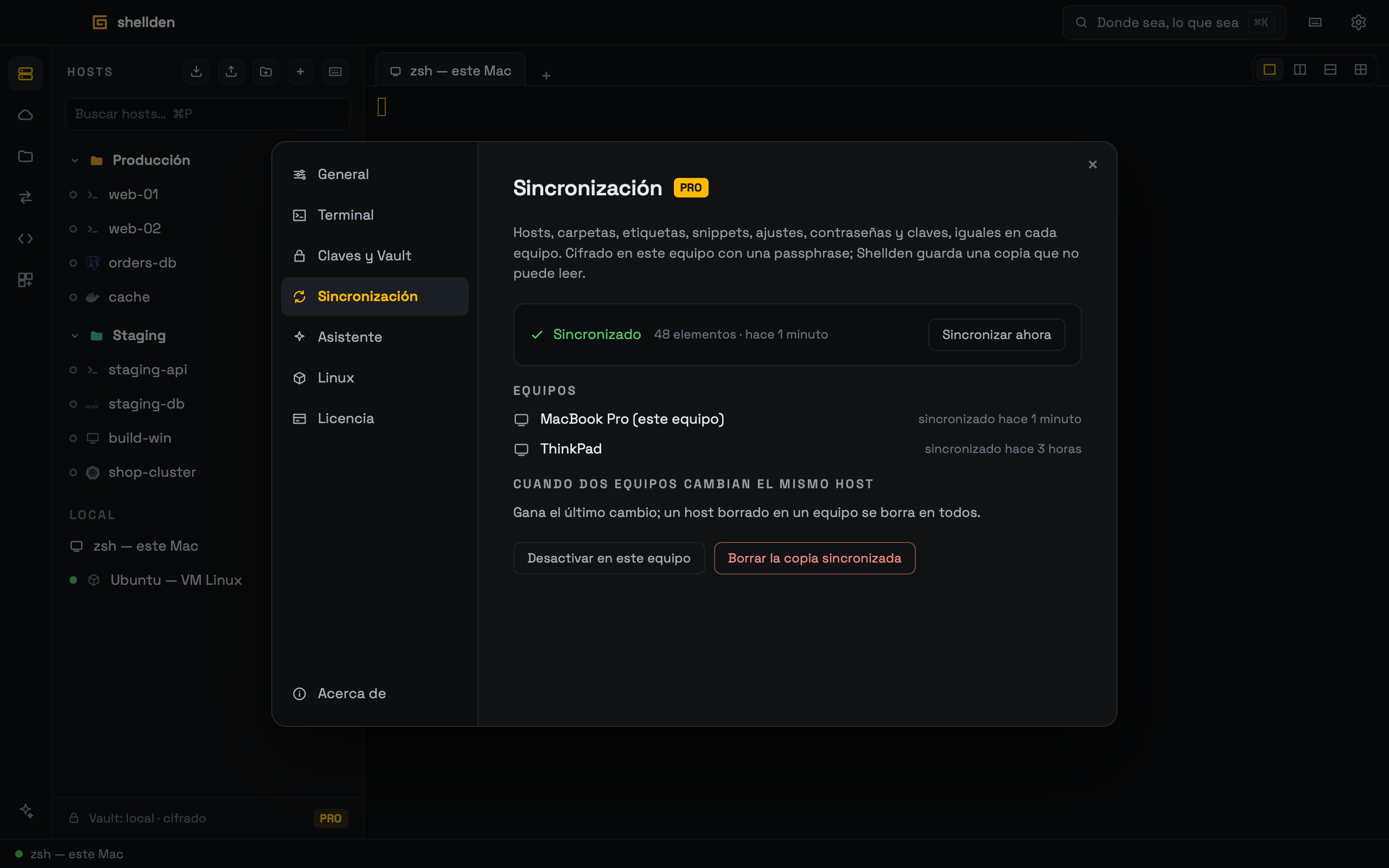Click the import hosts download icon
Viewport: 1389px width, 868px height.
click(196, 71)
